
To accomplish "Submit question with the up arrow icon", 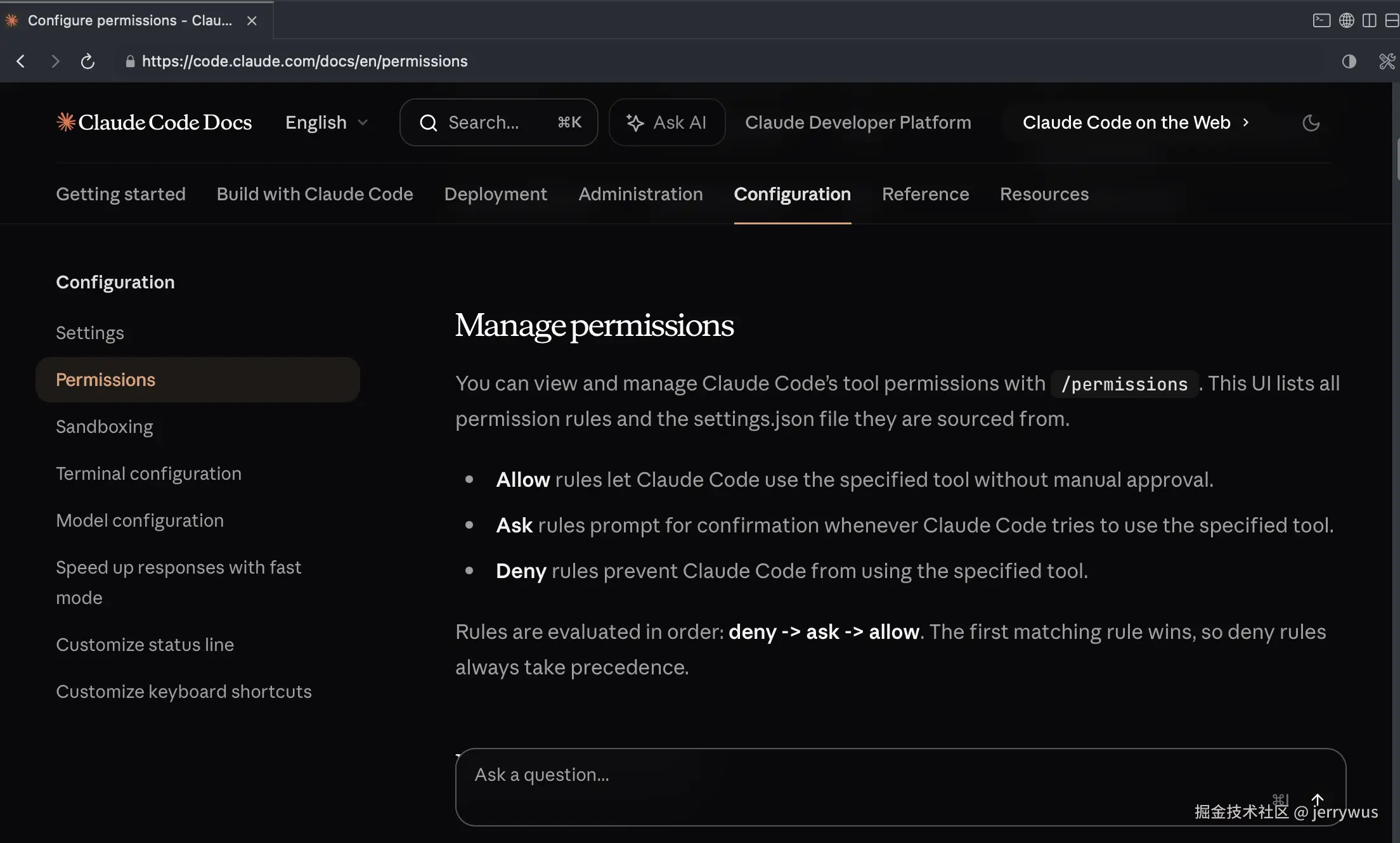I will click(1318, 799).
